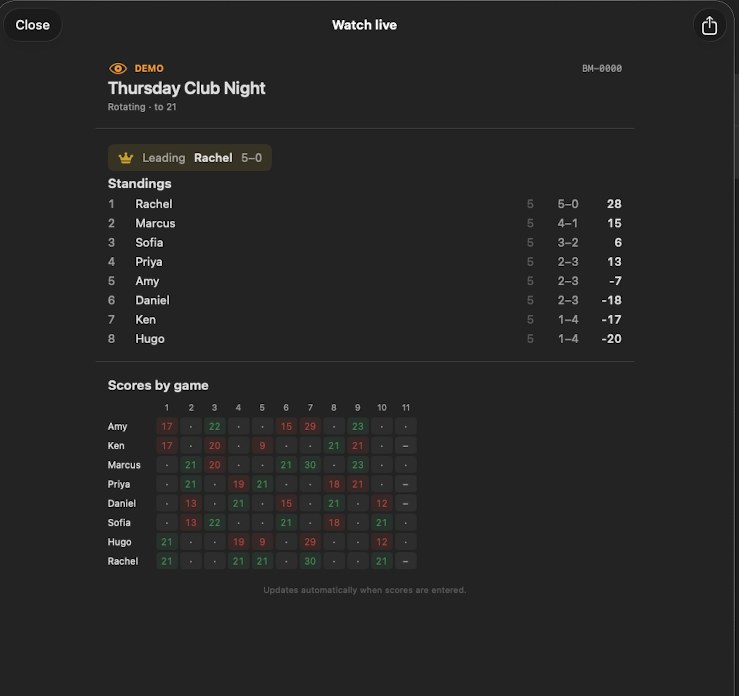Screen dimensions: 739x696
Task: Click Daniel's game 2 score 13
Action: click(191, 504)
